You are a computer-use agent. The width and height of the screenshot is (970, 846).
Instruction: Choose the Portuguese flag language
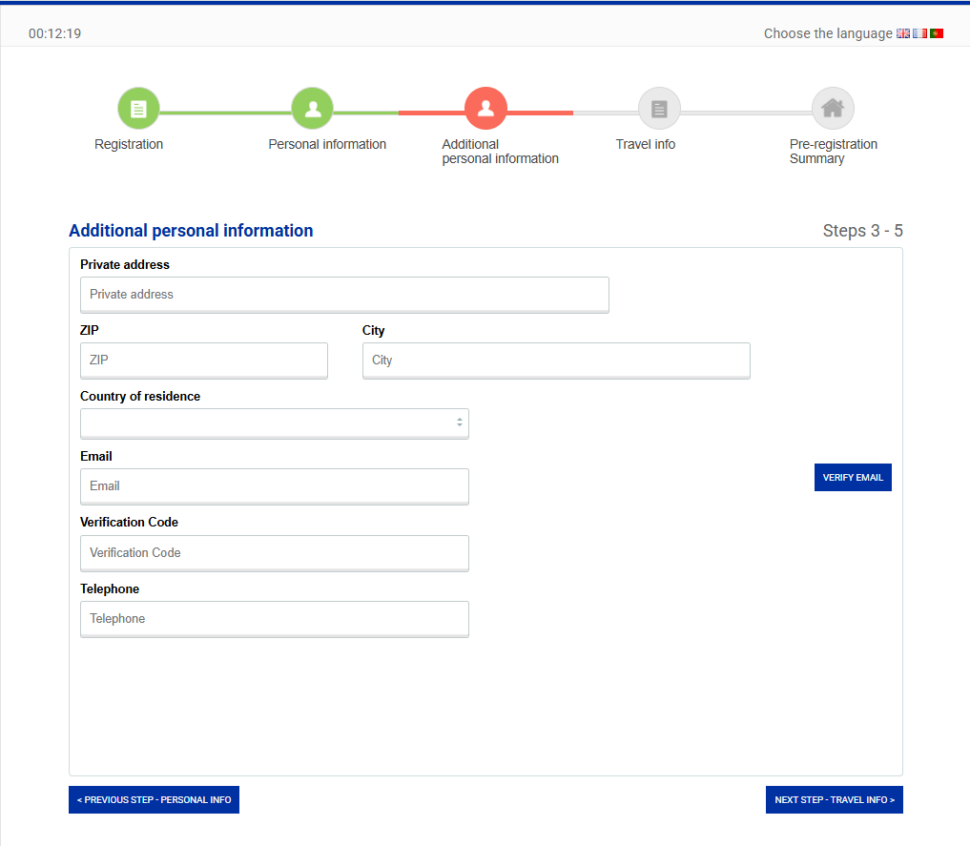[x=936, y=34]
